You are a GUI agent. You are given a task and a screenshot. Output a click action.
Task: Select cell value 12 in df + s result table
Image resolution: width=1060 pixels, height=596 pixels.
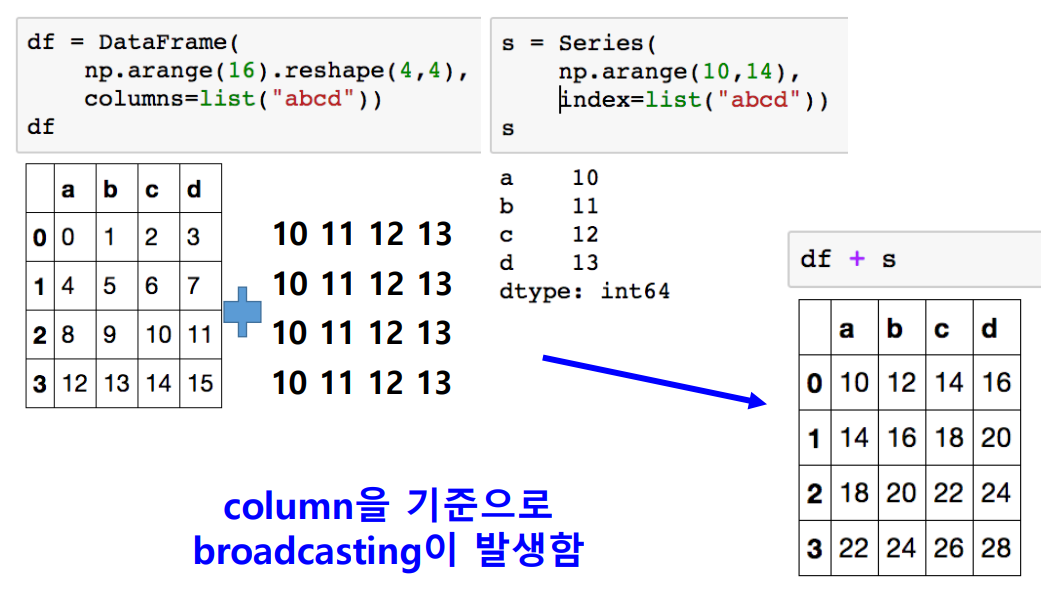pyautogui.click(x=901, y=382)
